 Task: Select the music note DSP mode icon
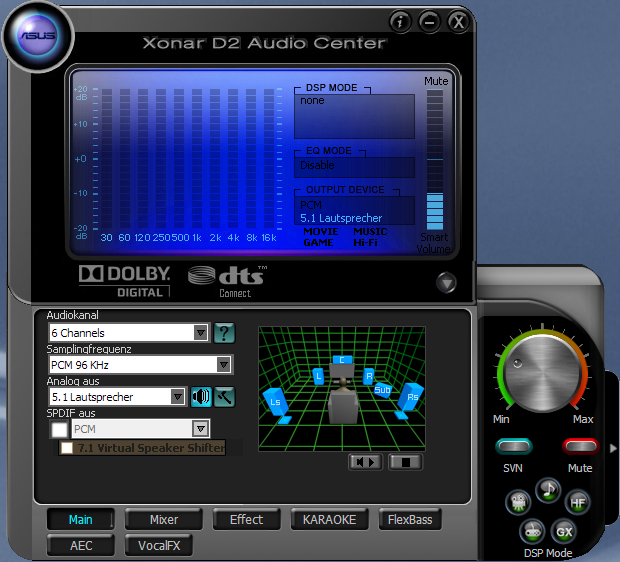coord(548,490)
